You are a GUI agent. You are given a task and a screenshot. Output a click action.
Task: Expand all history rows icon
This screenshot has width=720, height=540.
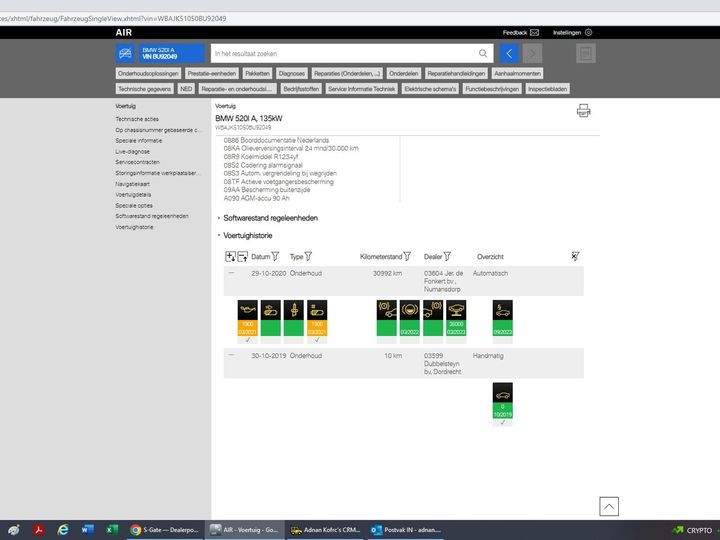230,256
